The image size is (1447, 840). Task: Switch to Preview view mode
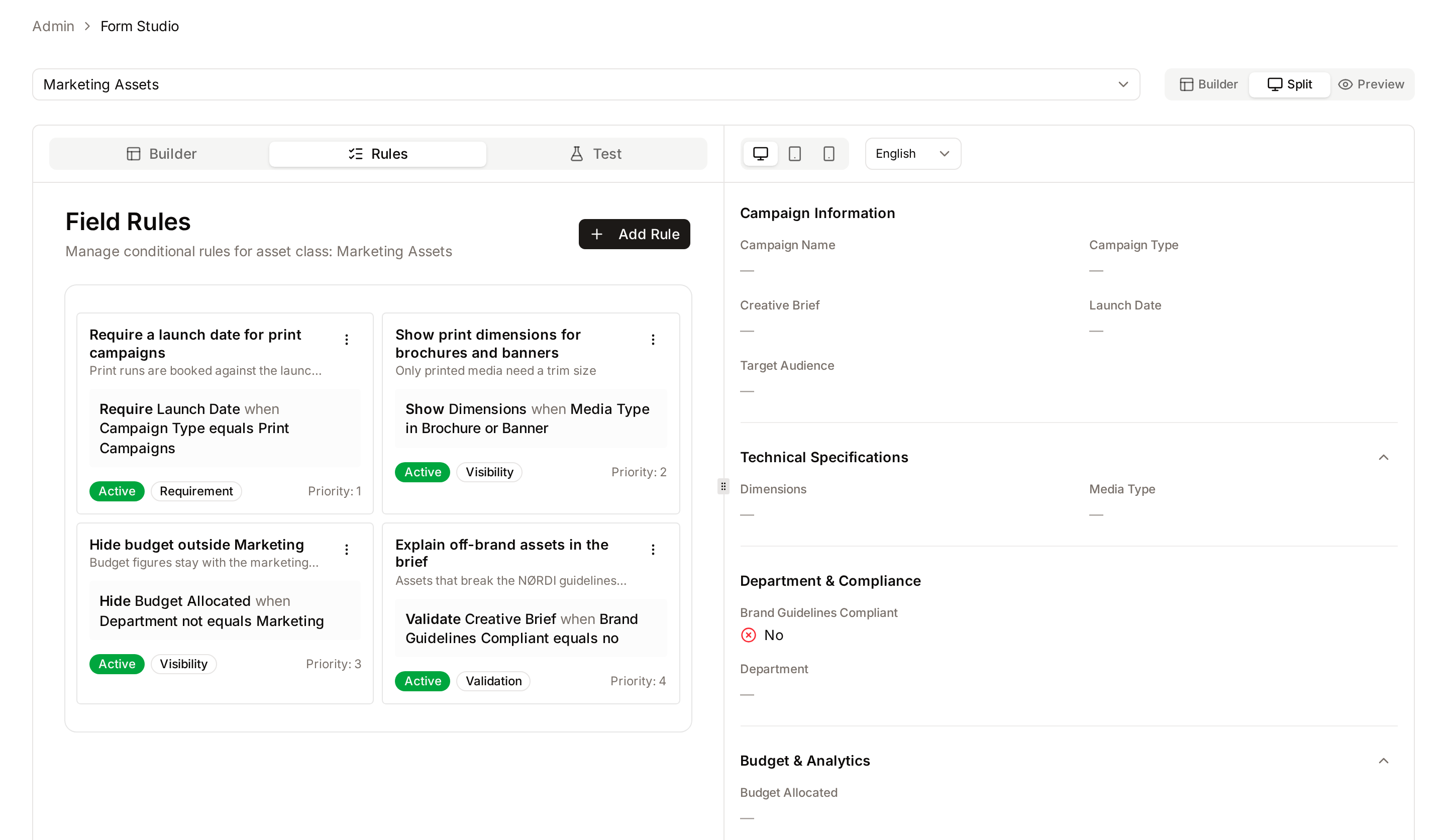(x=1371, y=84)
